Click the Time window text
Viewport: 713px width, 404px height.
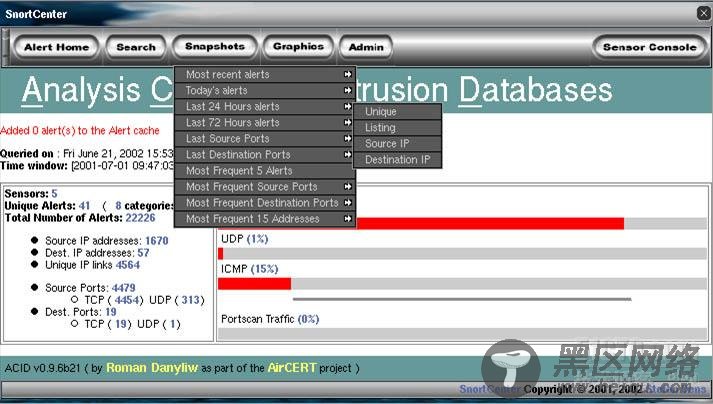point(87,166)
